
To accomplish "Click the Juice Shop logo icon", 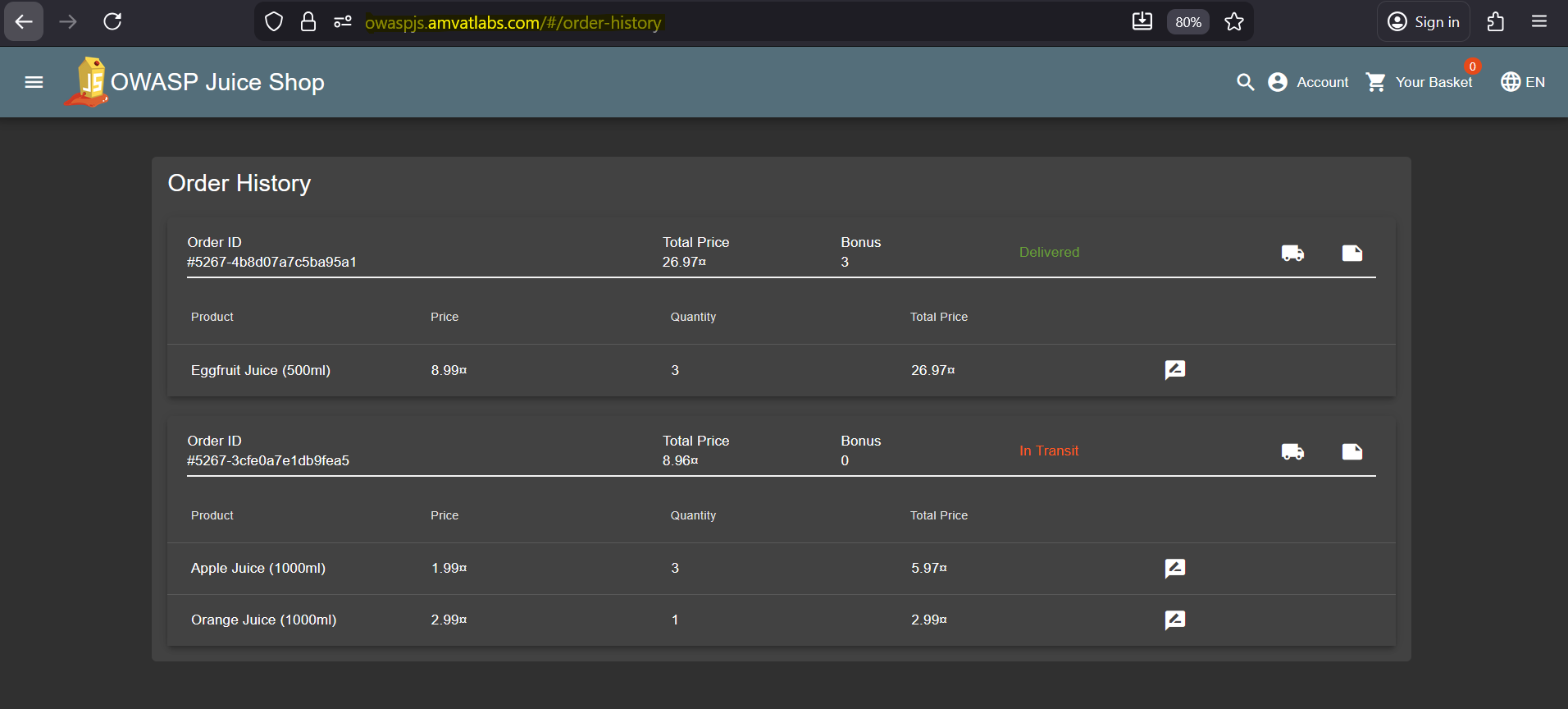I will [x=88, y=82].
